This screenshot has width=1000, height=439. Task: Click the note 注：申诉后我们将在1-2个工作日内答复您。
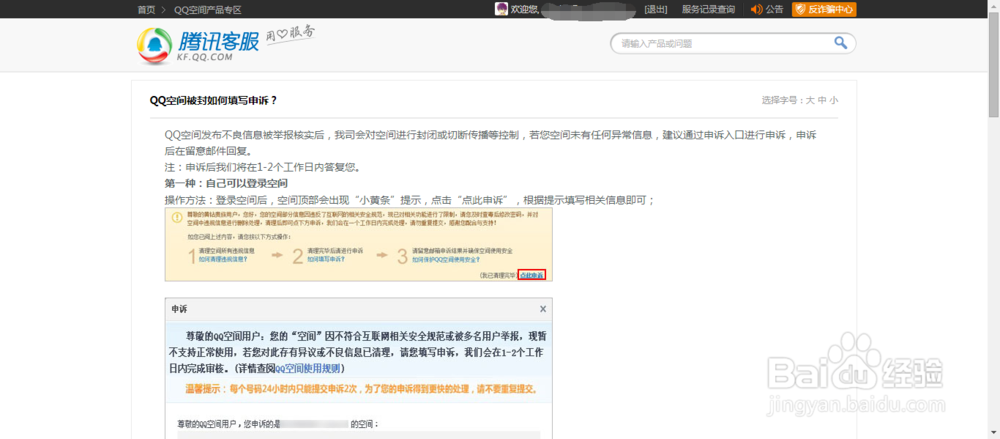263,168
